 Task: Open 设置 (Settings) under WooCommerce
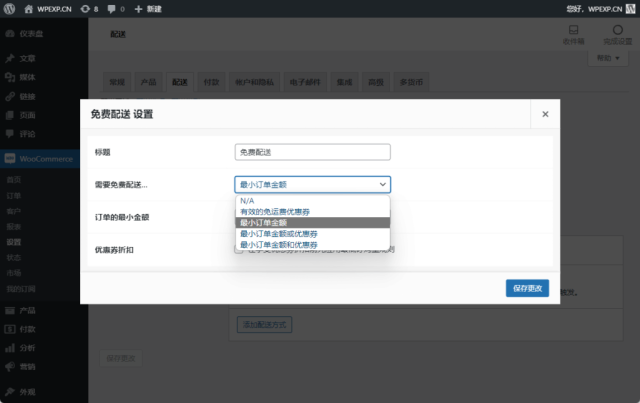coord(13,242)
